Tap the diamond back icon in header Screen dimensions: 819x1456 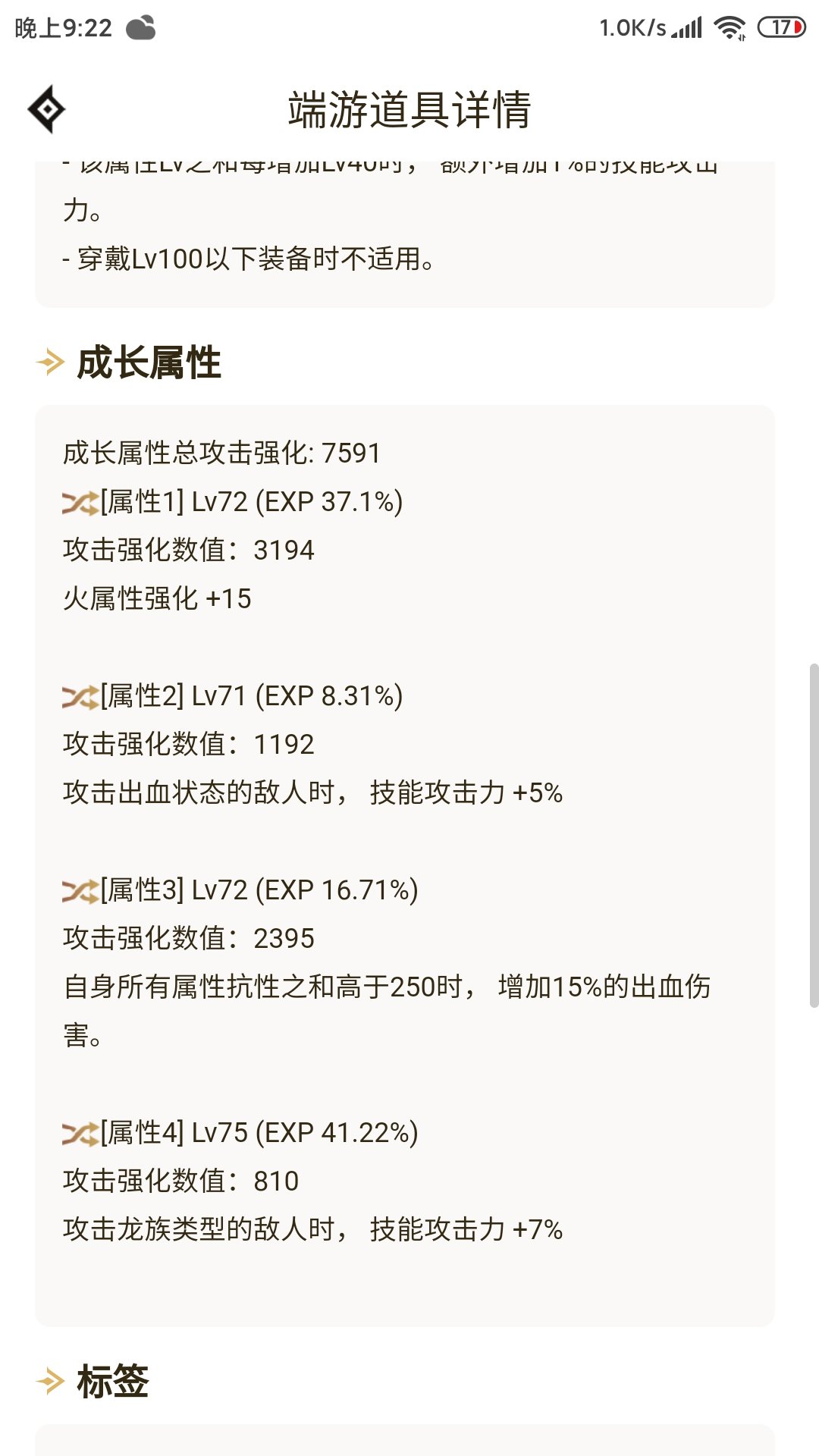point(46,109)
